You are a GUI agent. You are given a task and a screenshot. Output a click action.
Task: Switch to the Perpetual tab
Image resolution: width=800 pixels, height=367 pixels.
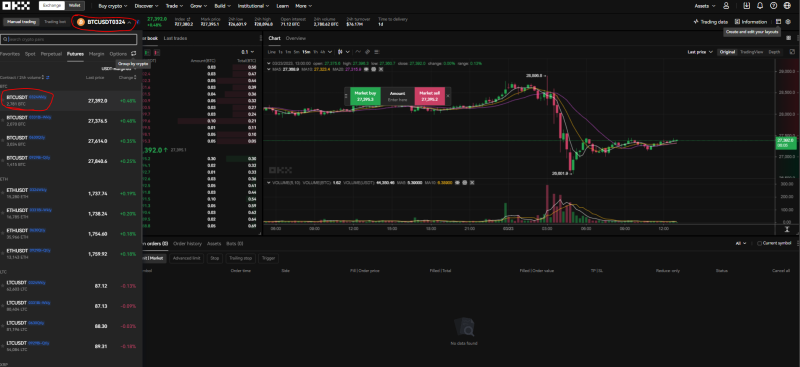[x=51, y=54]
